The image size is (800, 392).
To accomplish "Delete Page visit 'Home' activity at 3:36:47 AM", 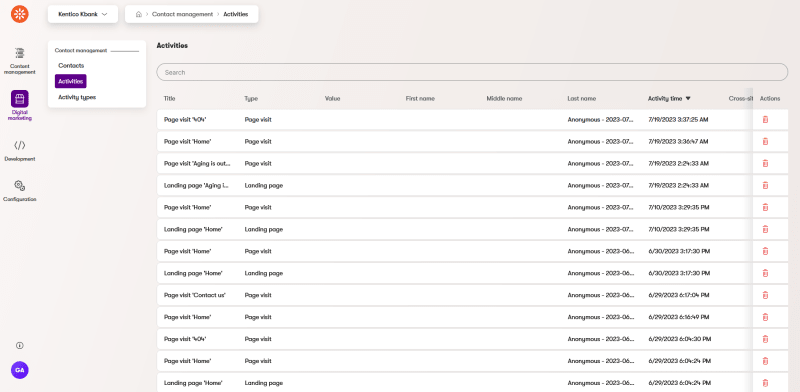I will coord(765,141).
